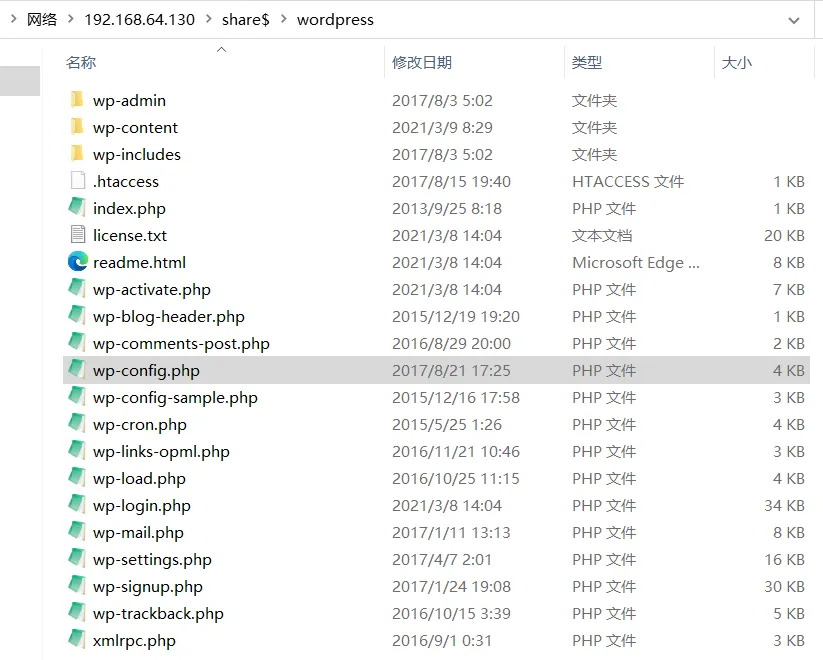
Task: Select the wp-trackback.php file name
Action: tap(158, 613)
